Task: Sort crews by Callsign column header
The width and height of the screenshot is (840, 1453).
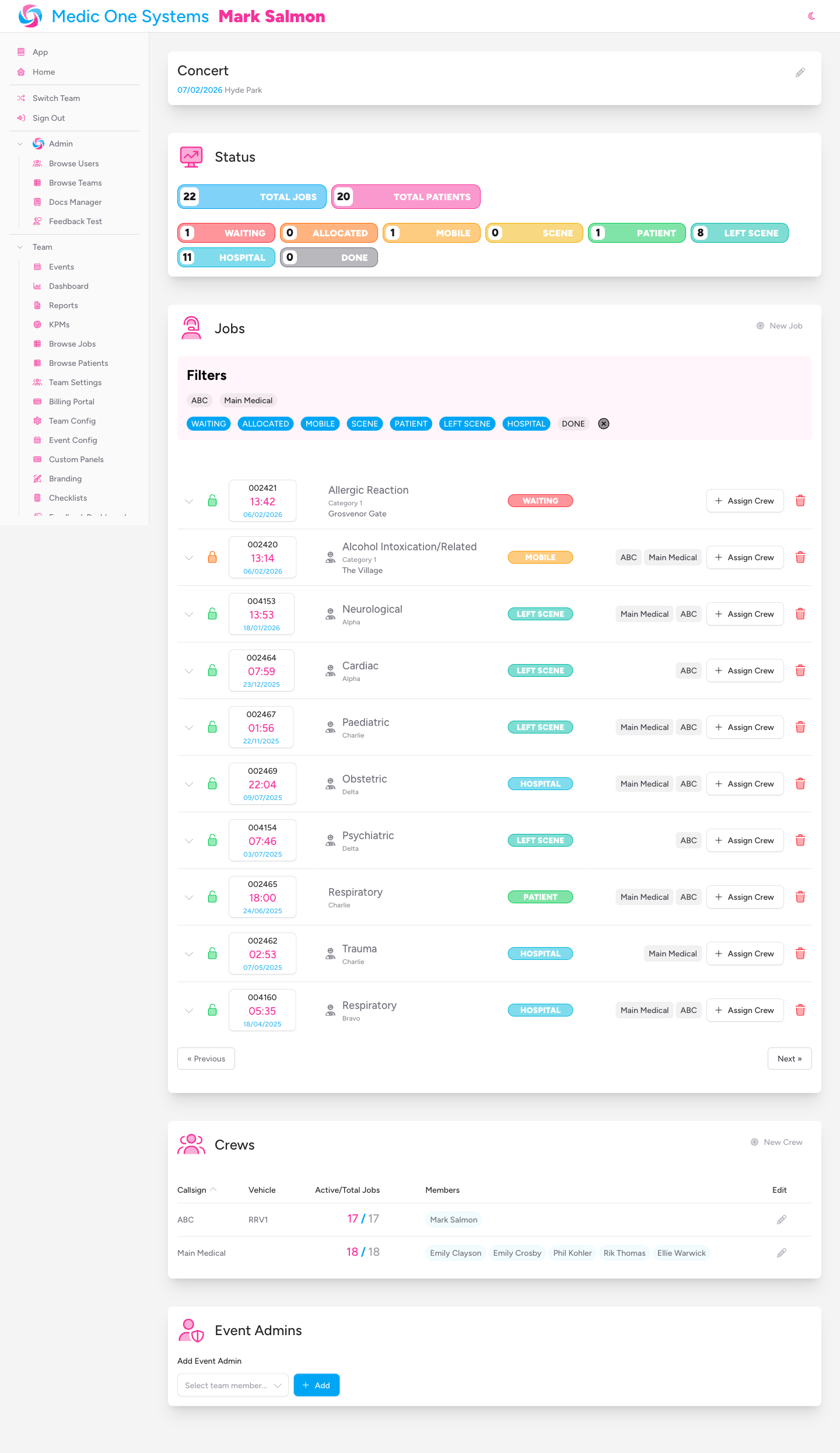Action: [x=197, y=1190]
